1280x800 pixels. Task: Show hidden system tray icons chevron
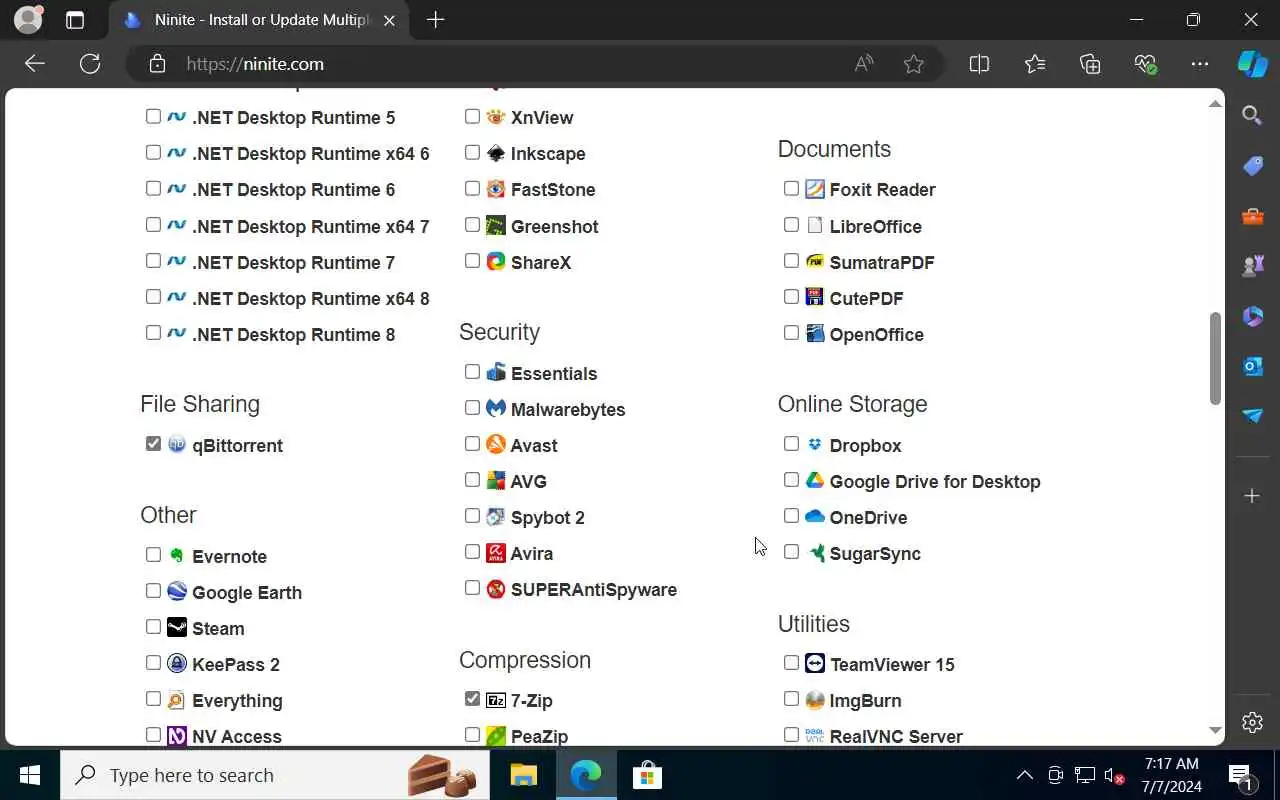(x=1025, y=775)
